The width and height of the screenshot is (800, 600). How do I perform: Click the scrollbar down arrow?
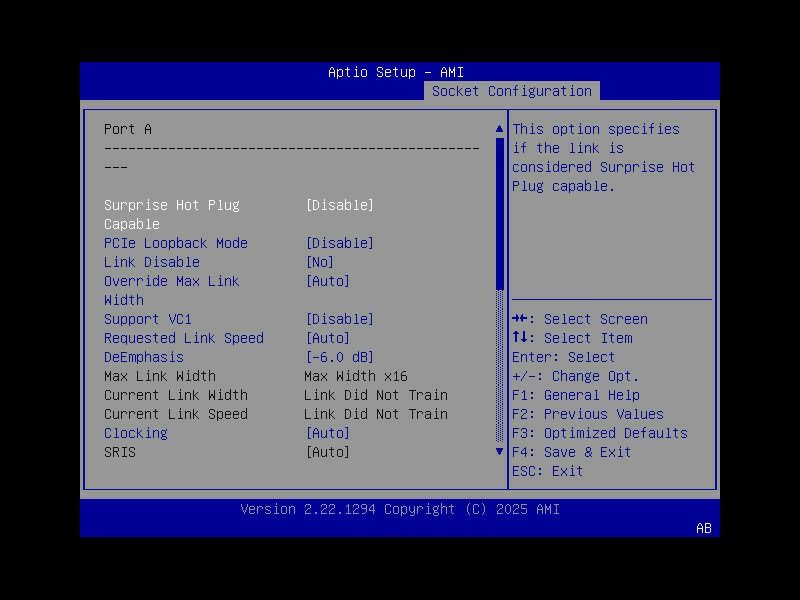499,452
